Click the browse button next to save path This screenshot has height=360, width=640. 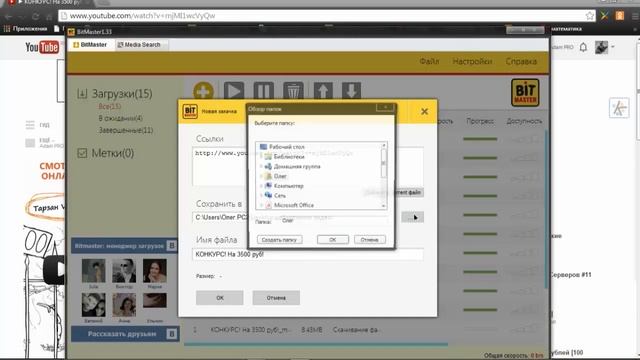[412, 217]
